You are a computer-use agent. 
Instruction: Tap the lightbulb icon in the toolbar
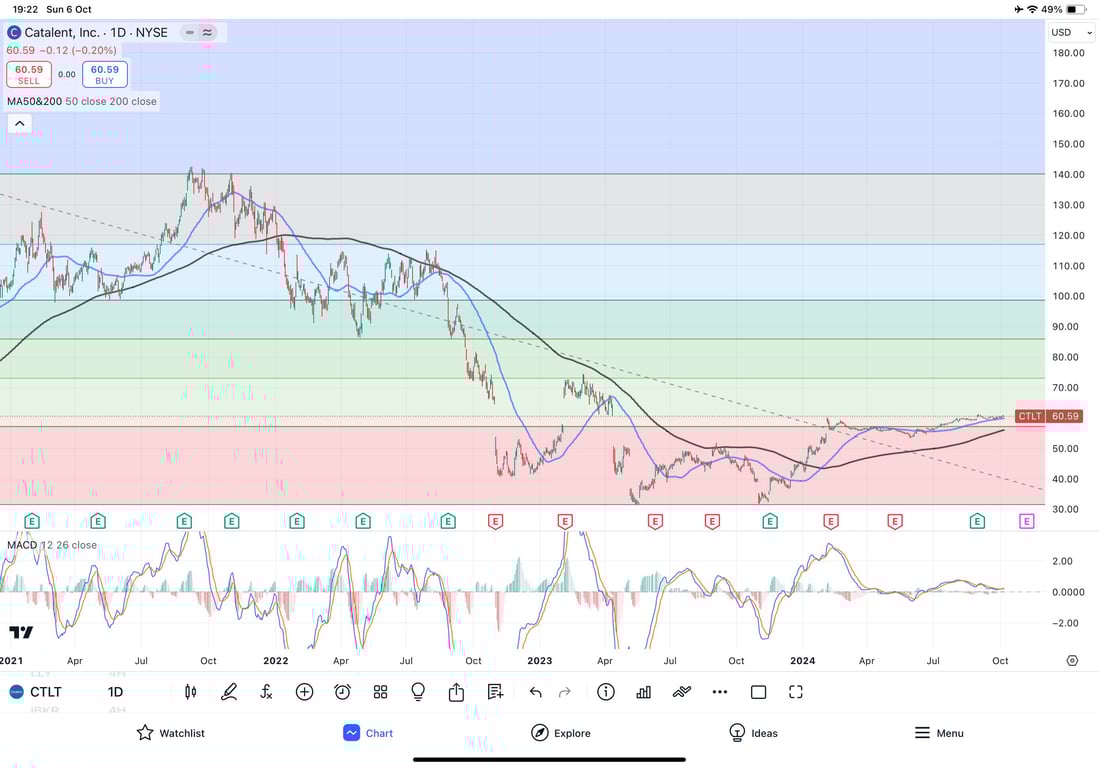pyautogui.click(x=418, y=692)
